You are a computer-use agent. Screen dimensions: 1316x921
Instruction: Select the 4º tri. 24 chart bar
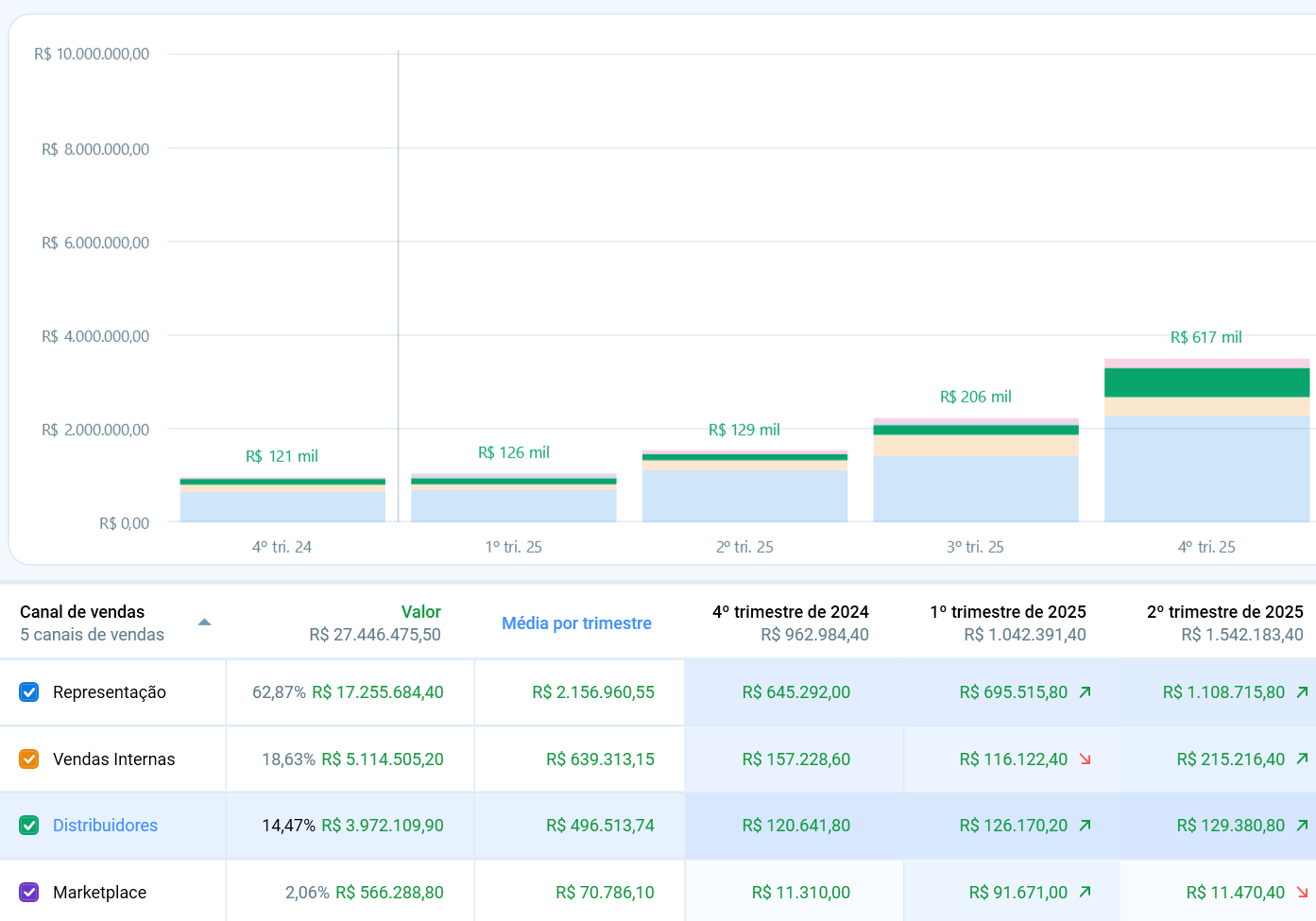[x=282, y=500]
